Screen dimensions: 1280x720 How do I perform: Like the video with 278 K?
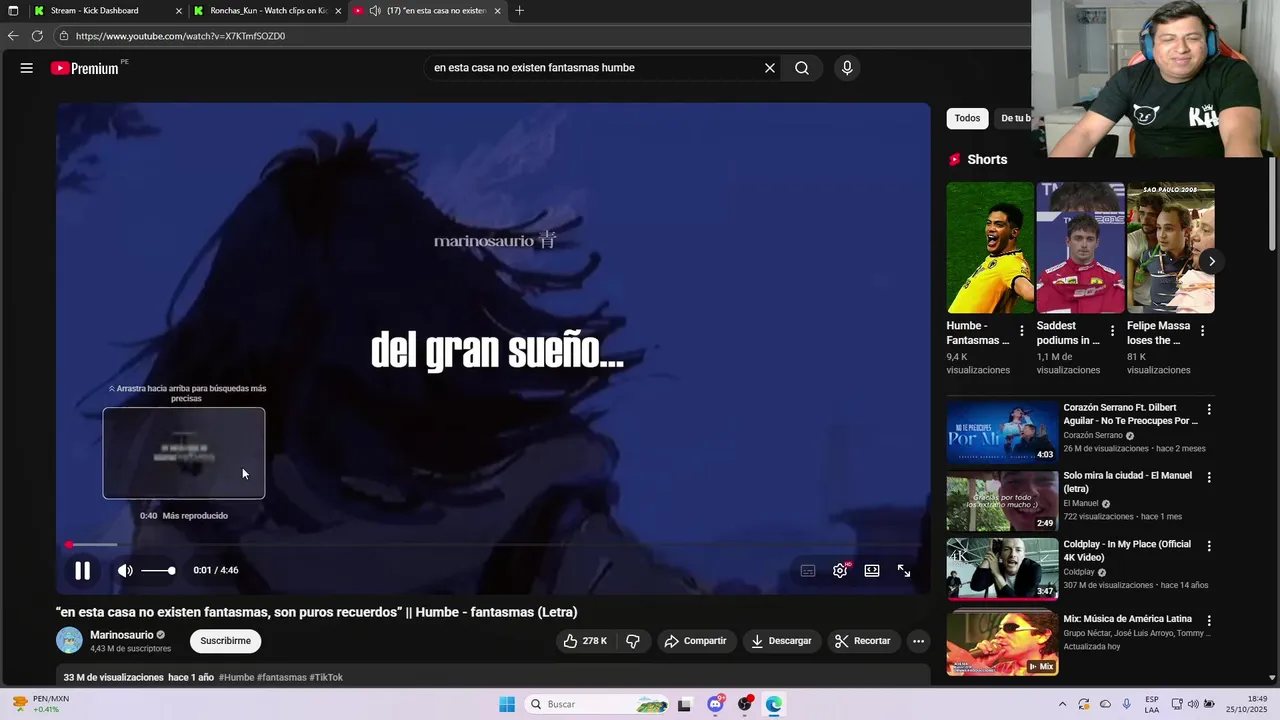pos(585,641)
